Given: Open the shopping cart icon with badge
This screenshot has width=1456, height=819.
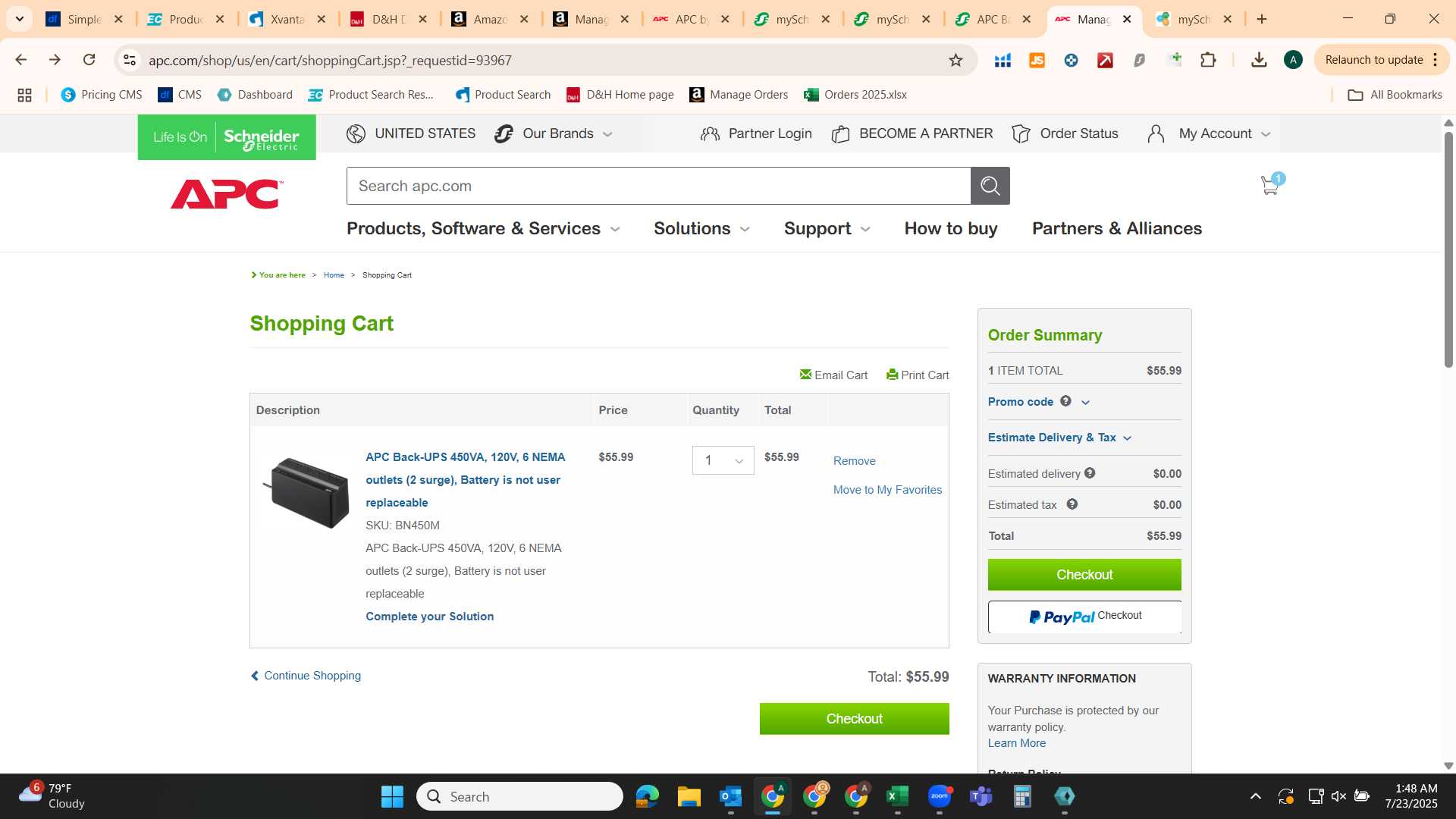Looking at the screenshot, I should (x=1272, y=184).
